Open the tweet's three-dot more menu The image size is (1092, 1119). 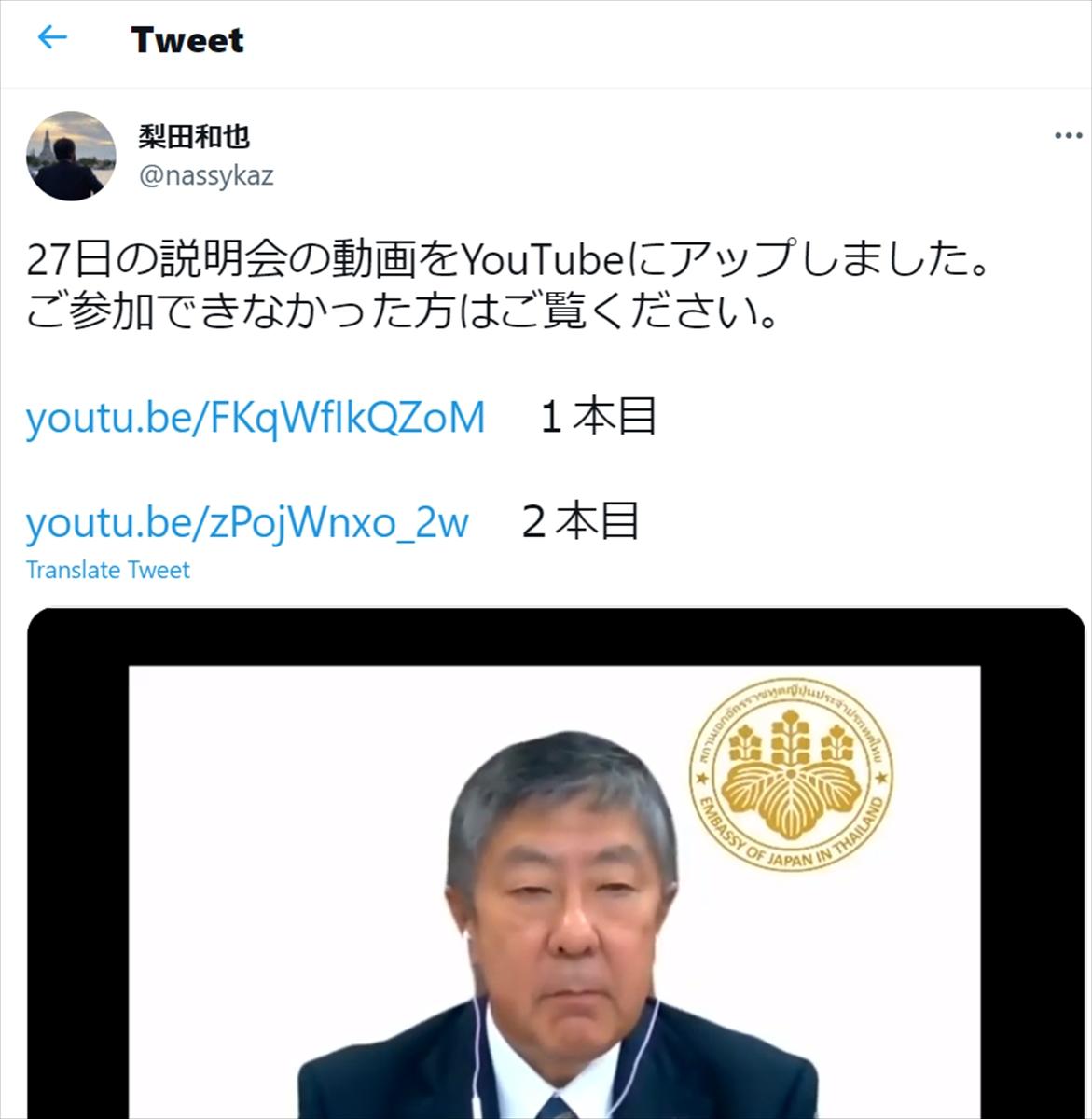pyautogui.click(x=1068, y=136)
